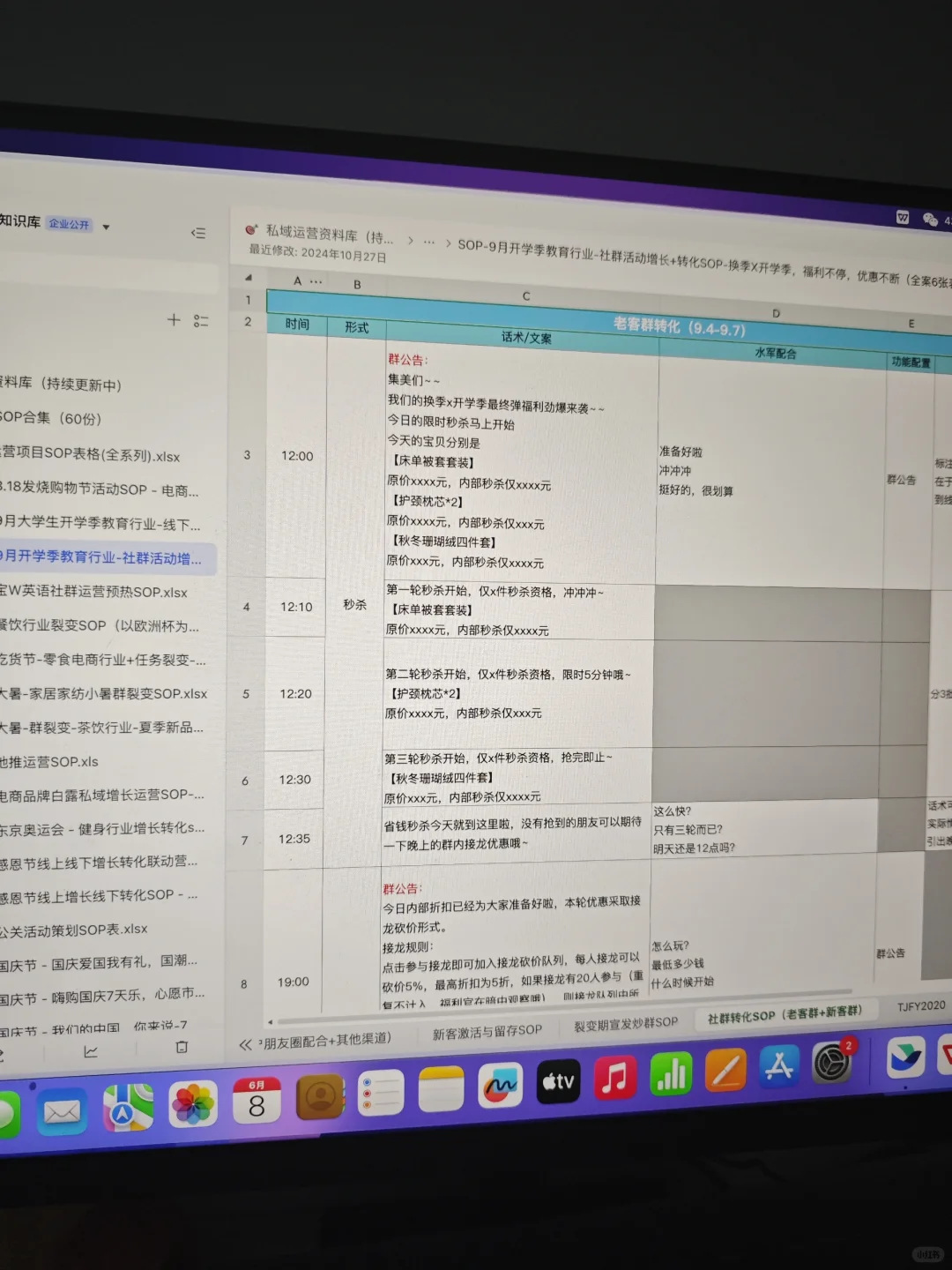
Task: Switch to the 裂变期宣发炒群SOP sheet tab
Action: pyautogui.click(x=624, y=1021)
